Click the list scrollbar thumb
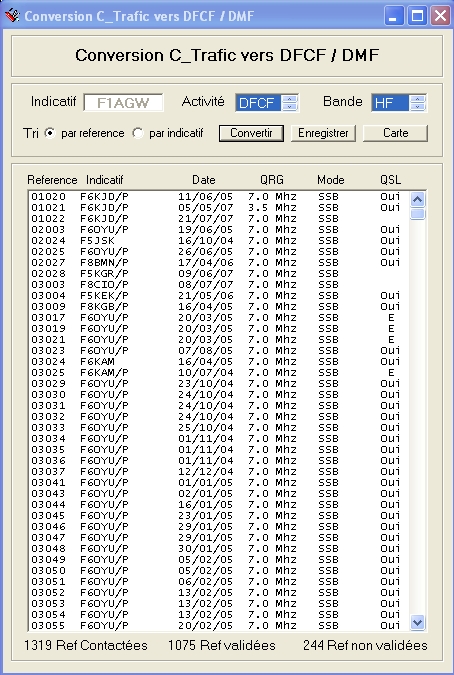The image size is (454, 675). (417, 214)
